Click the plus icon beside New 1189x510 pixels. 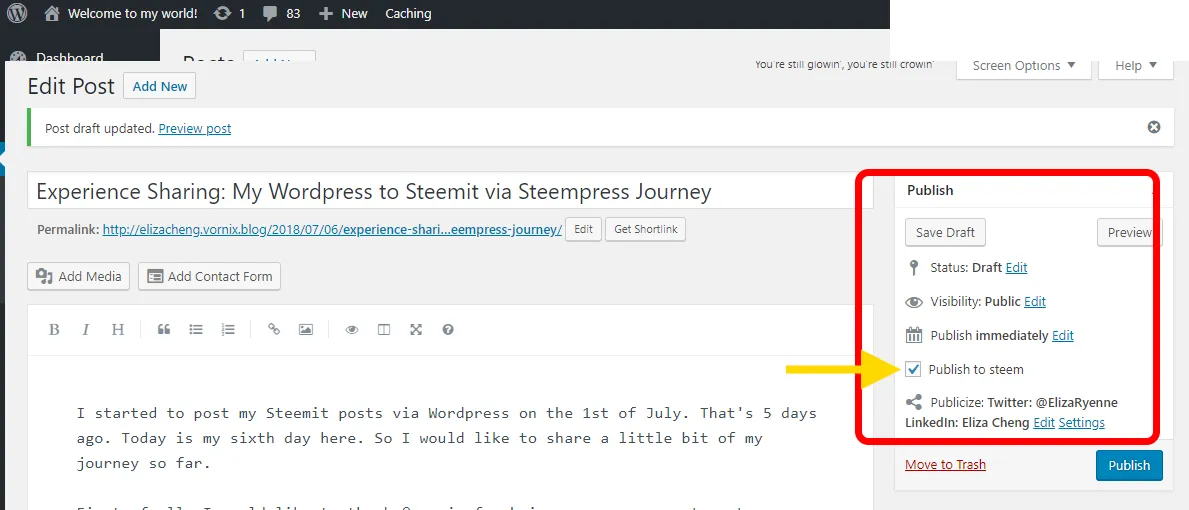tap(326, 14)
